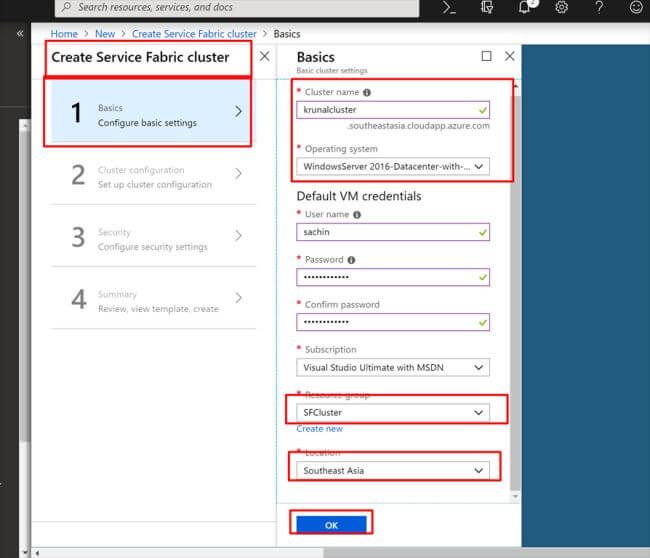Select step 1 Basics
The width and height of the screenshot is (650, 558).
pyautogui.click(x=152, y=112)
